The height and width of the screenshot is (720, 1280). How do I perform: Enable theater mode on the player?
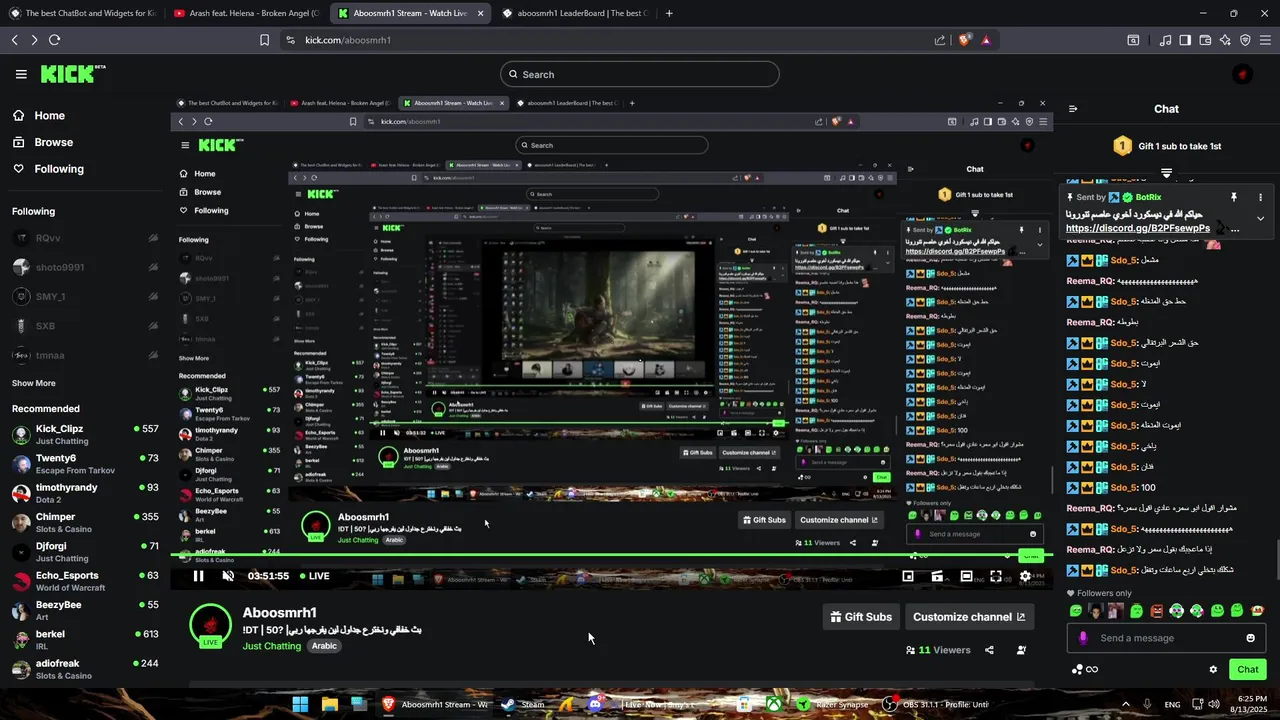coord(966,576)
